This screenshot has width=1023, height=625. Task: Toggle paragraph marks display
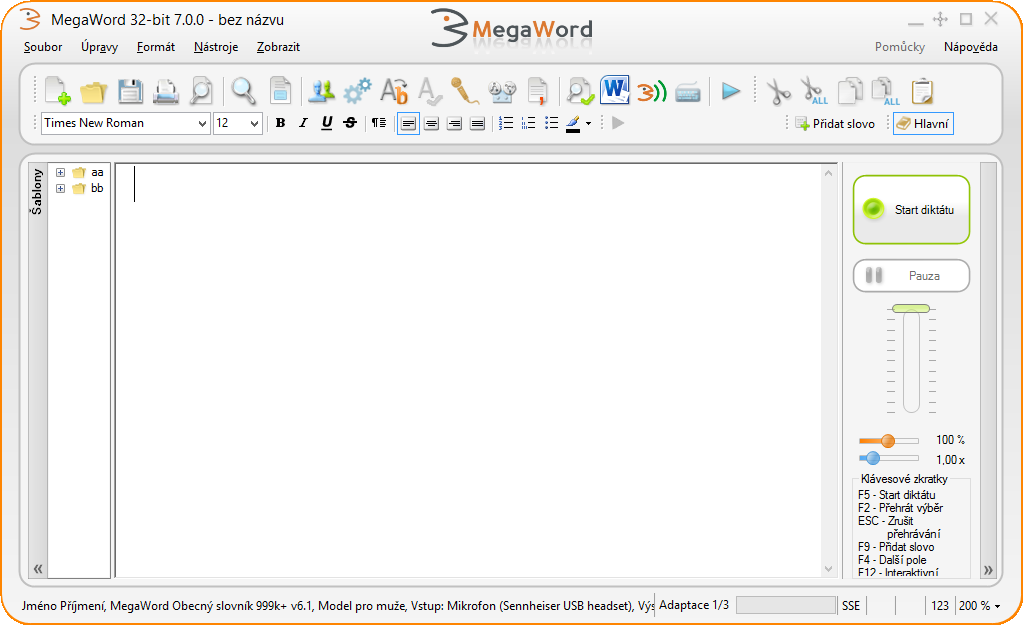click(x=379, y=123)
